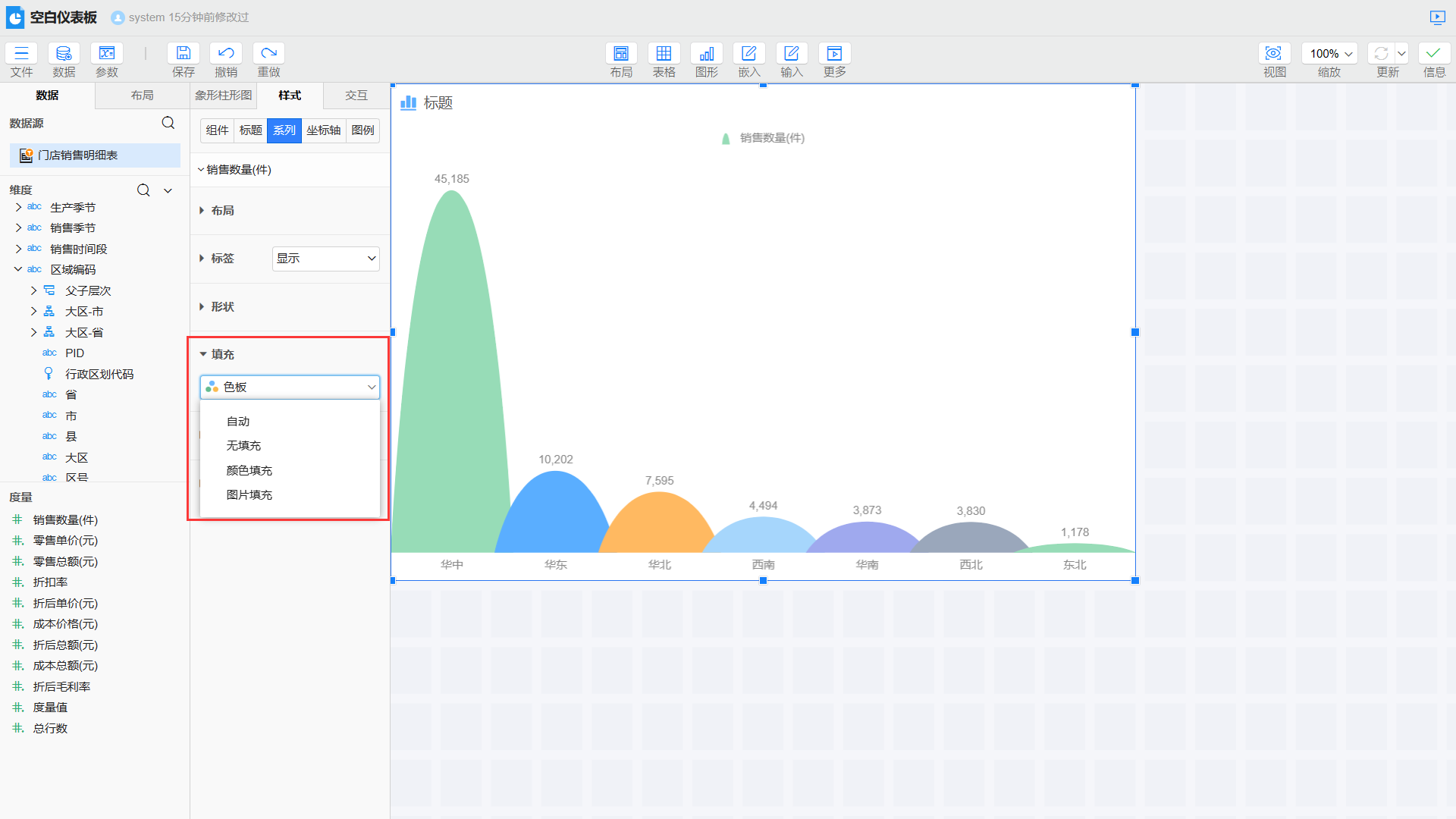The width and height of the screenshot is (1456, 819).
Task: Open the label display (显示) dropdown
Action: tap(325, 259)
